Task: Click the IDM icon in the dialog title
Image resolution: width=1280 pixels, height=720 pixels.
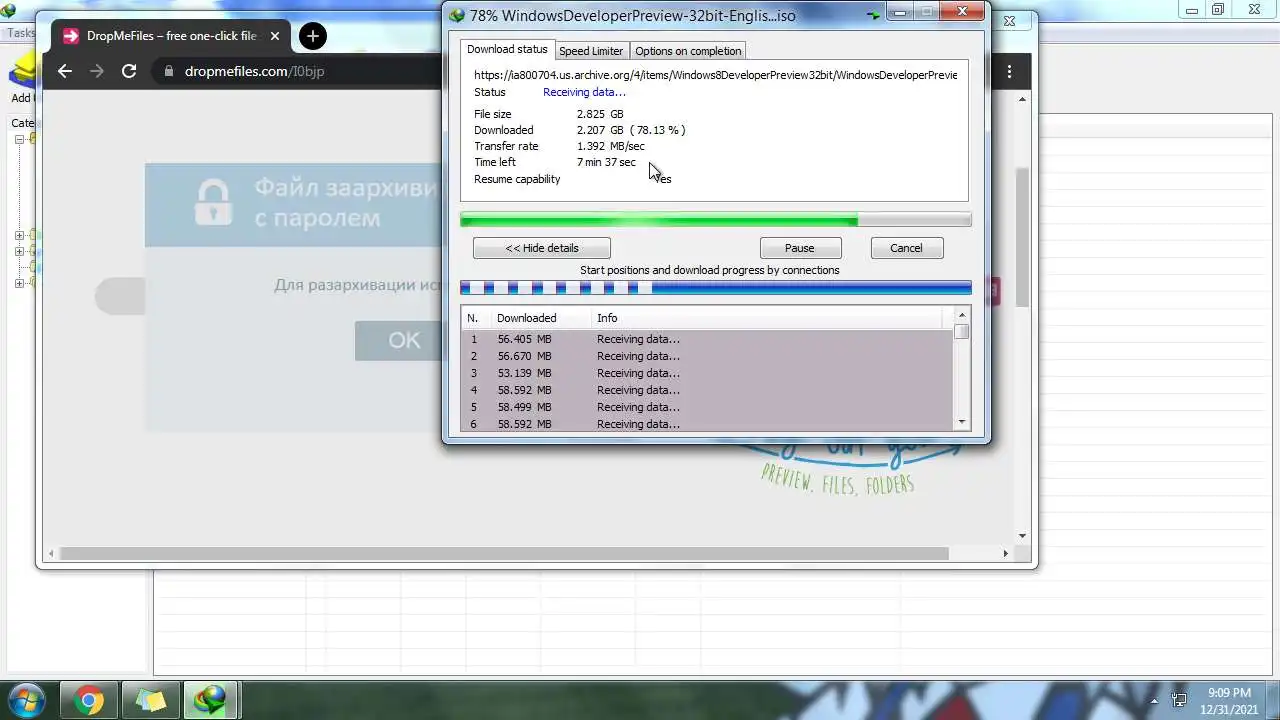Action: coord(457,15)
